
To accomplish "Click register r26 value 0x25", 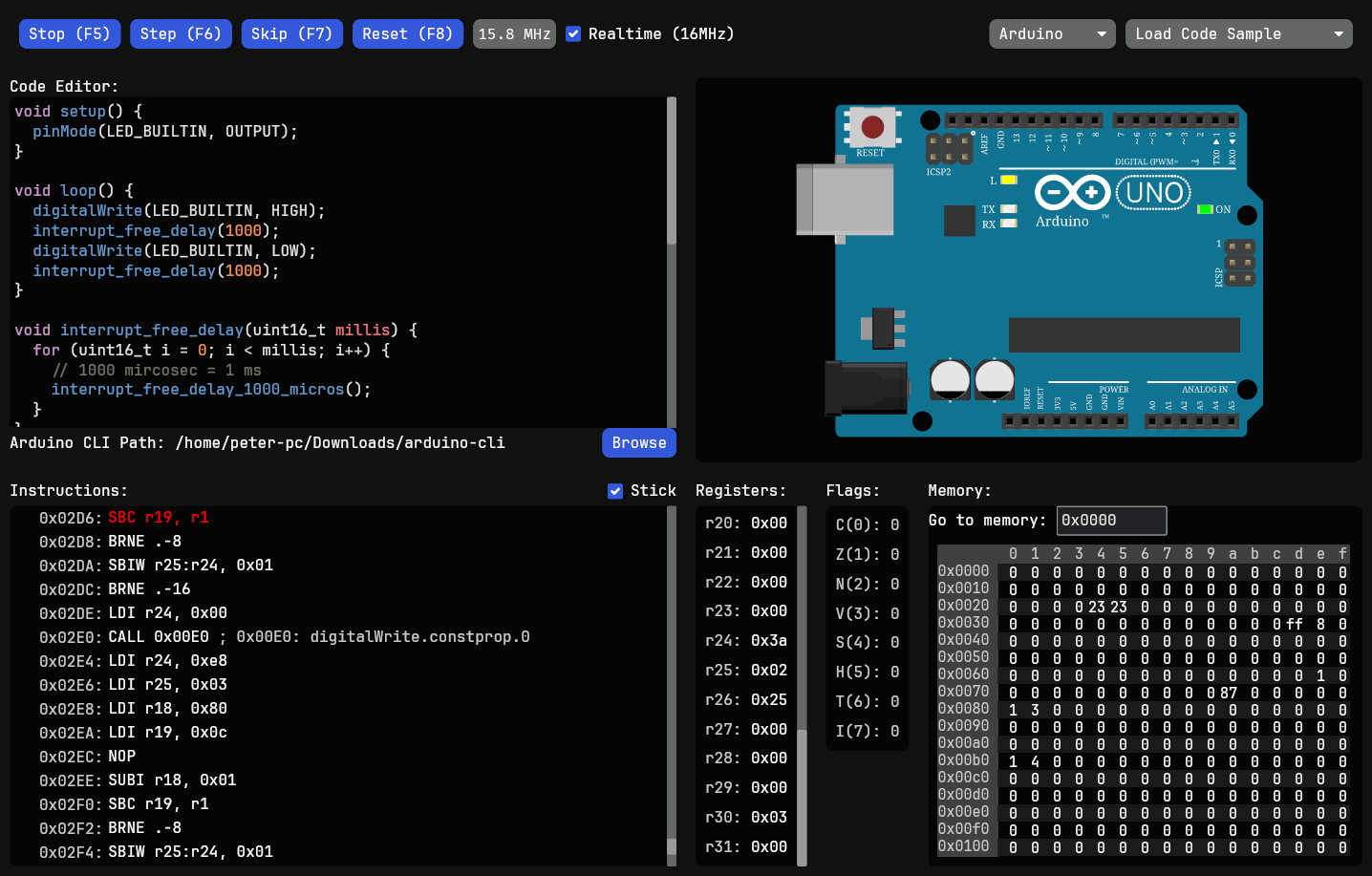I will coord(769,700).
